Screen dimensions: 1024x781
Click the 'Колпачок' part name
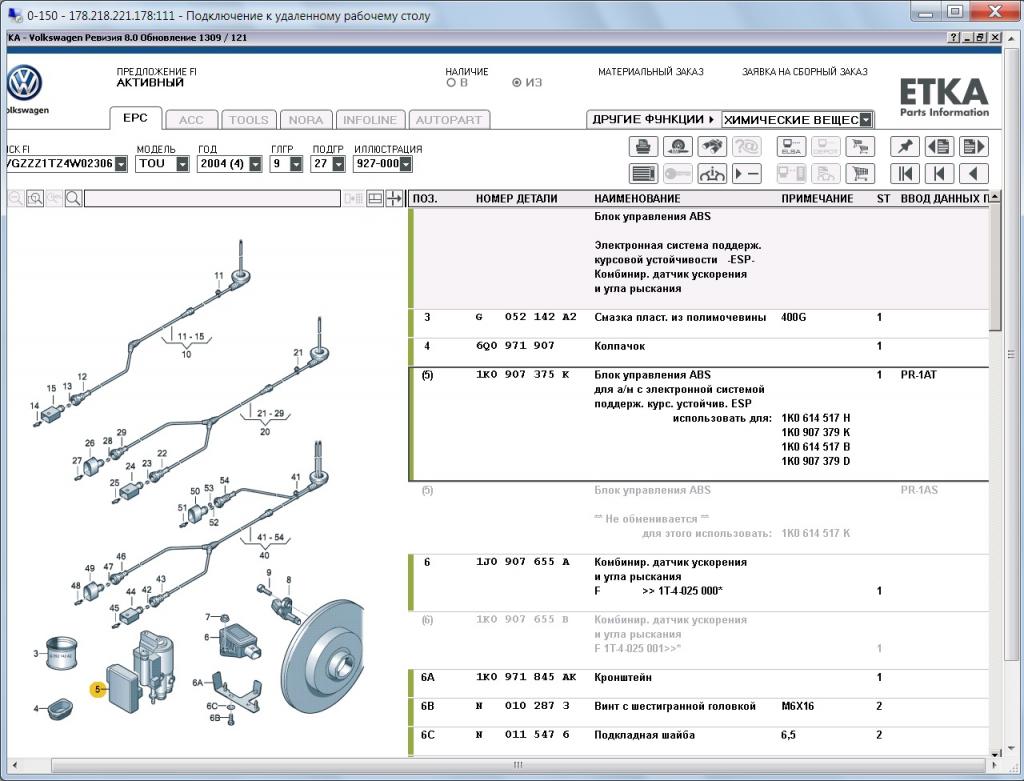click(619, 346)
